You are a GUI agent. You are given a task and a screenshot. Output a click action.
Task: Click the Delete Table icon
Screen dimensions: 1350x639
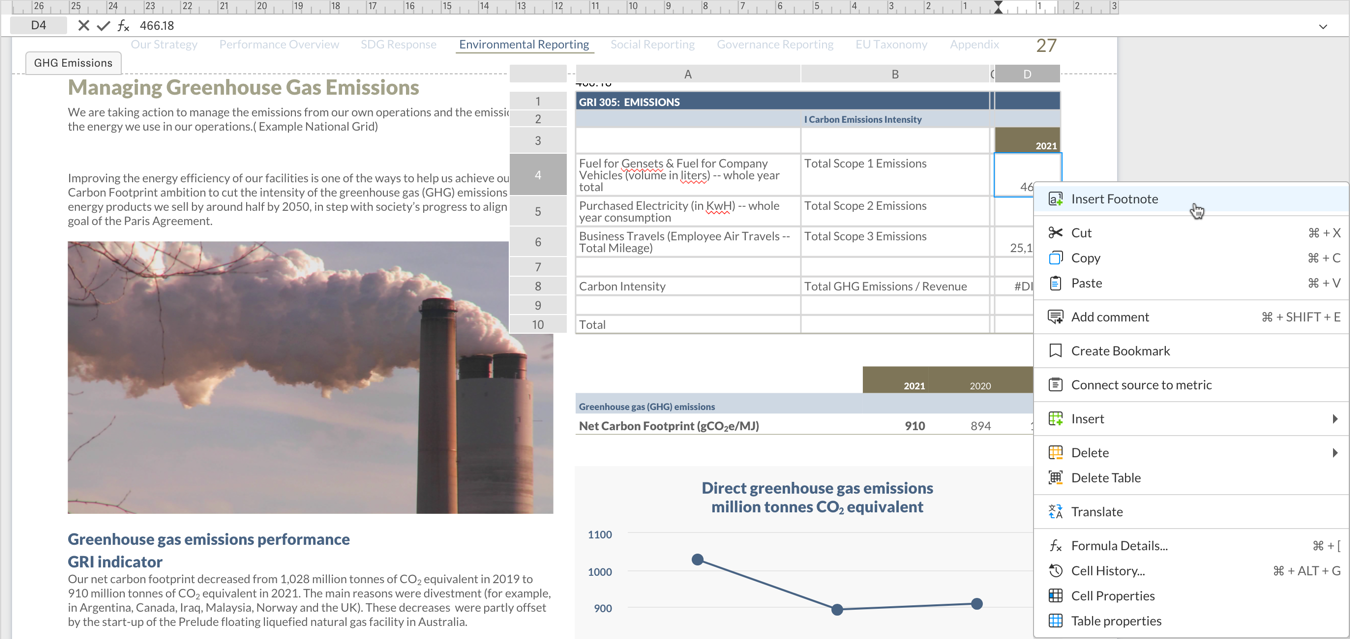pyautogui.click(x=1055, y=478)
